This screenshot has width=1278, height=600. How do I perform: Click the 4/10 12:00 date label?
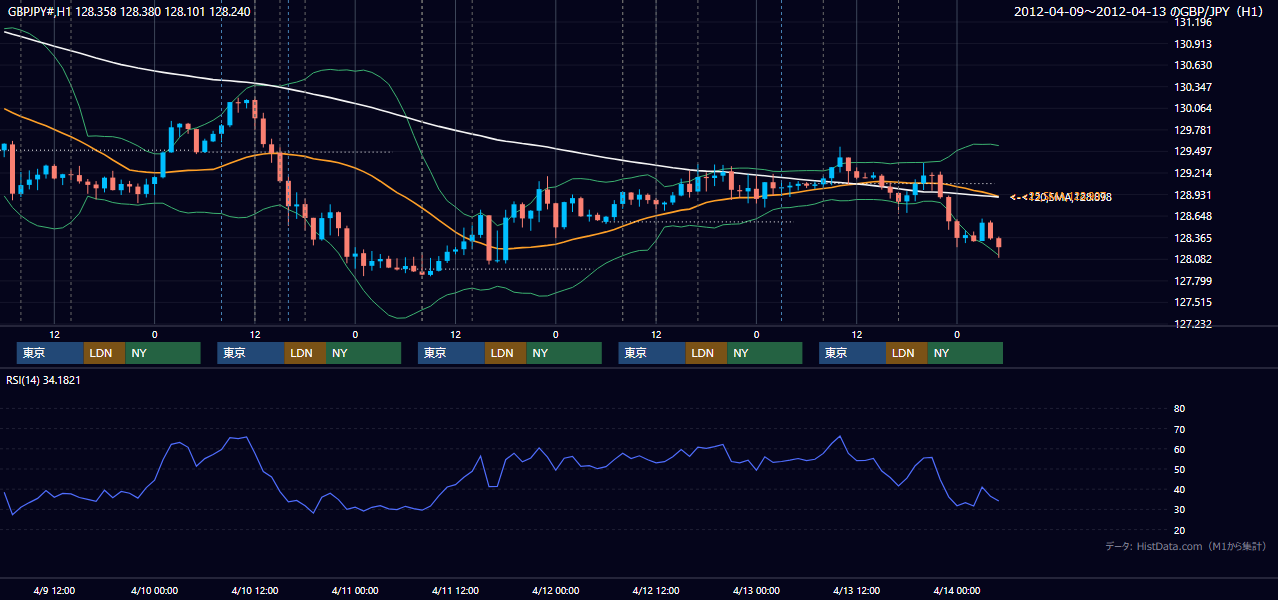pyautogui.click(x=254, y=590)
